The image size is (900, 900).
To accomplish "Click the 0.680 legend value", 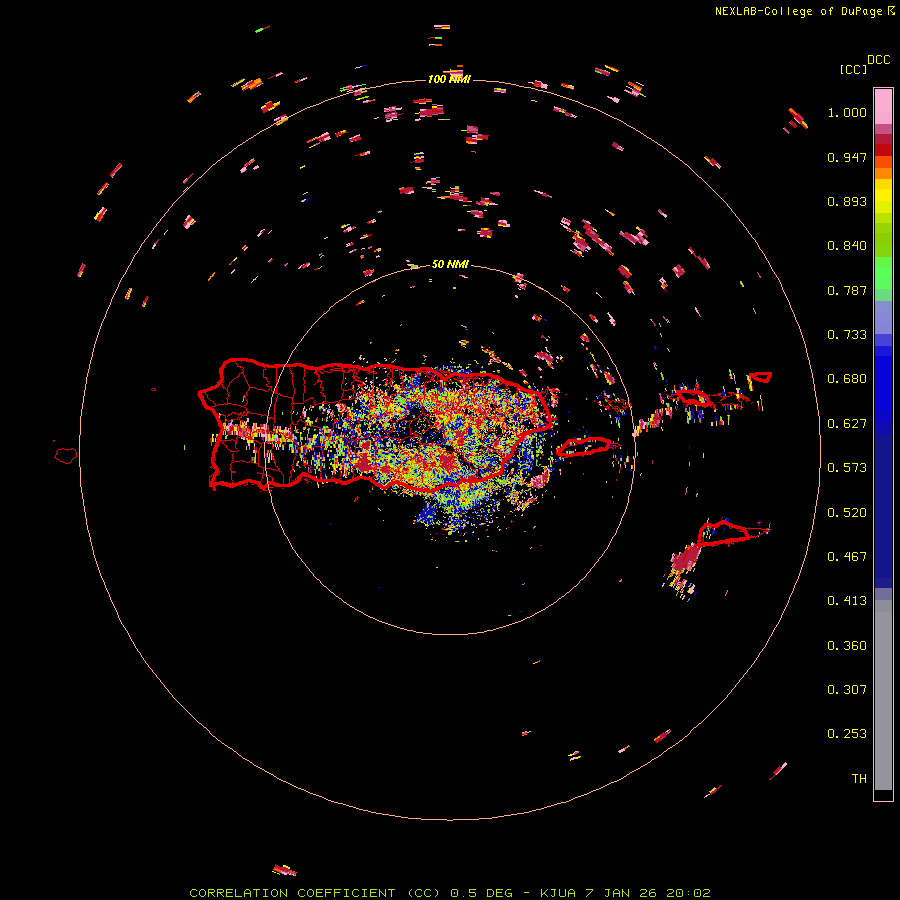I will click(847, 379).
